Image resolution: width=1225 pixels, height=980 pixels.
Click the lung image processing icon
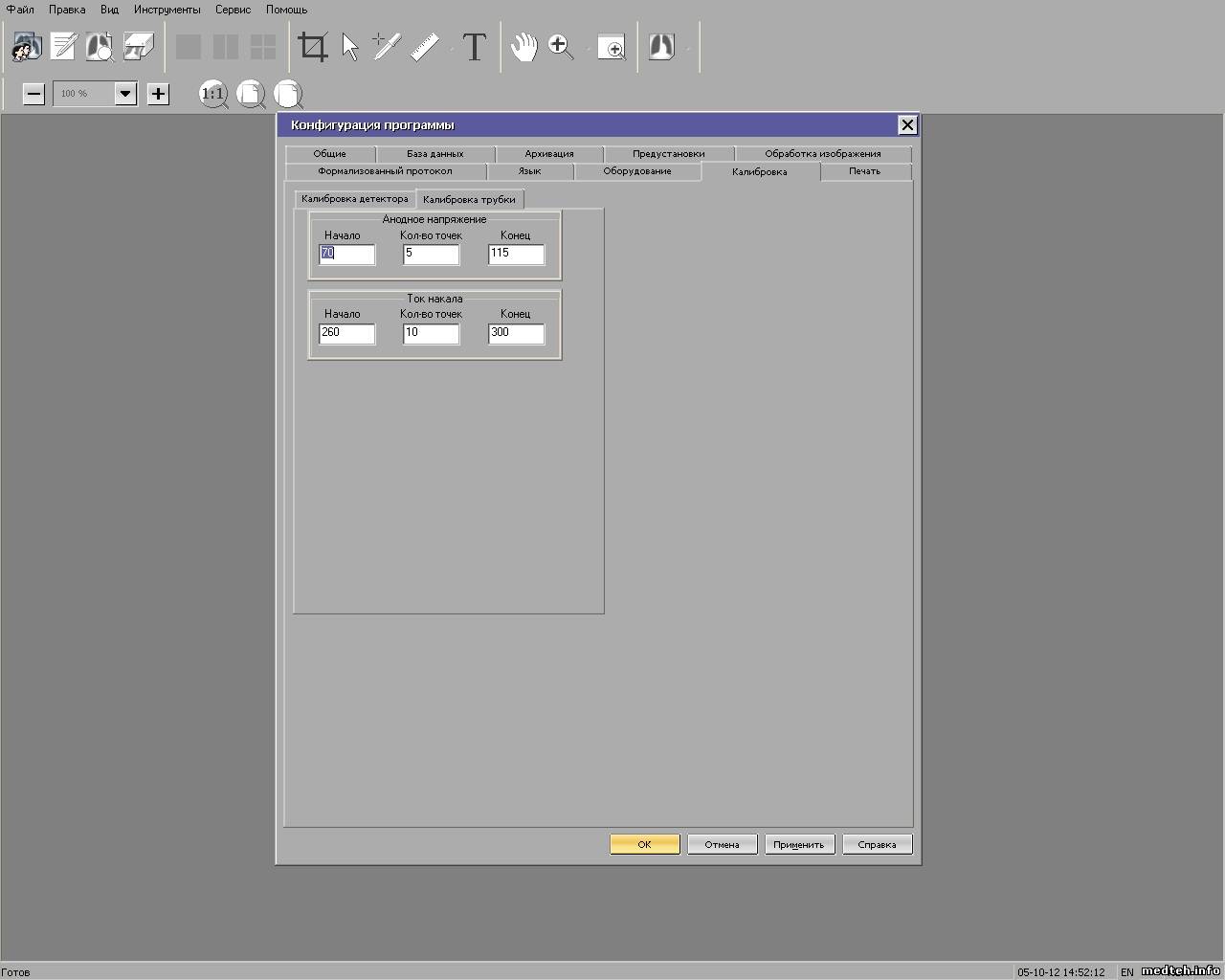tap(661, 47)
